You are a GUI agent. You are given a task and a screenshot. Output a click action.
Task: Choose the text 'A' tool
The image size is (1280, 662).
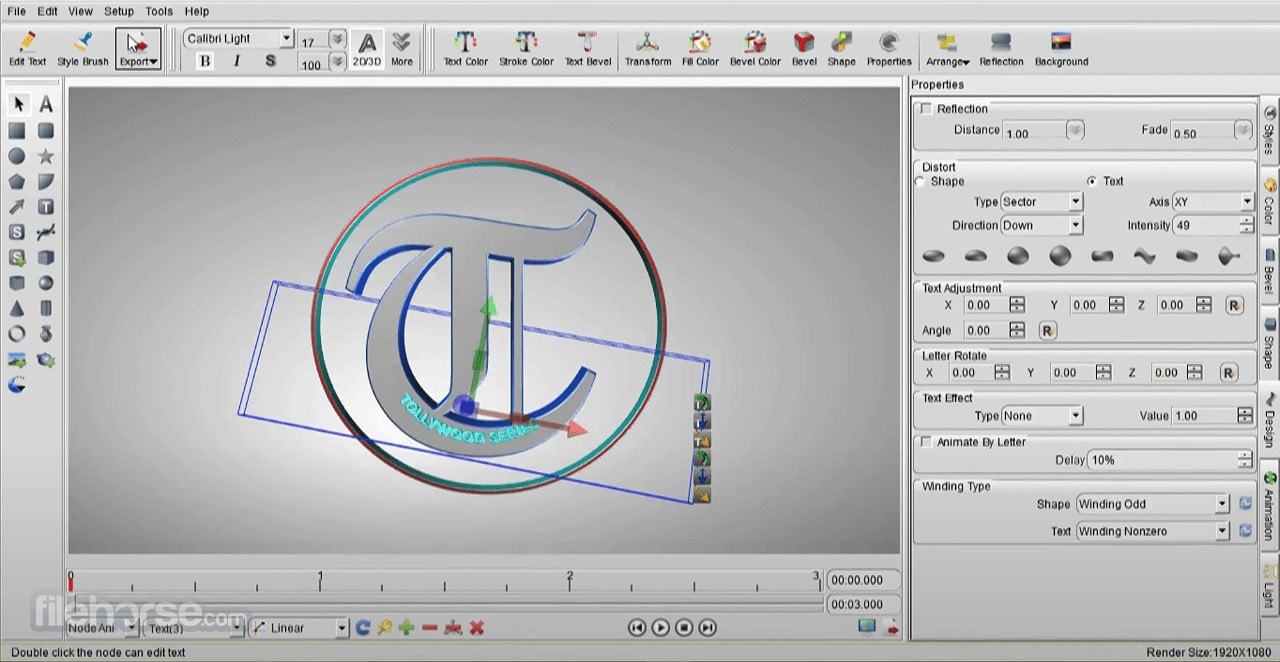46,104
